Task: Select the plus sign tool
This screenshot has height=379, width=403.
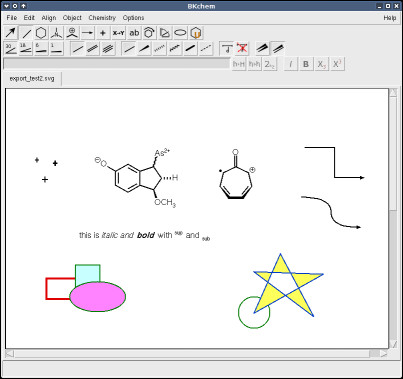Action: pos(103,33)
